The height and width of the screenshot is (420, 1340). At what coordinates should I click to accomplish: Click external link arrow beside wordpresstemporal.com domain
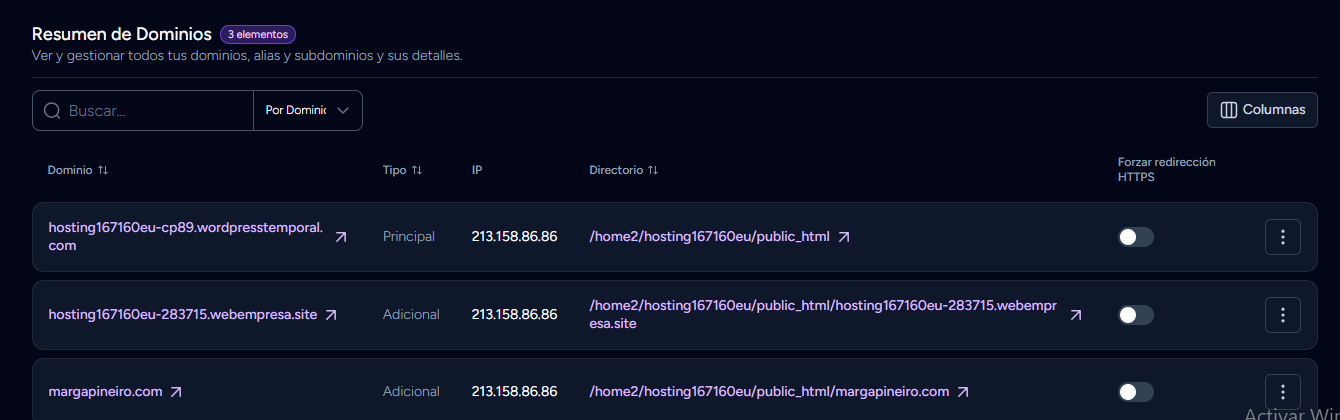coord(341,237)
